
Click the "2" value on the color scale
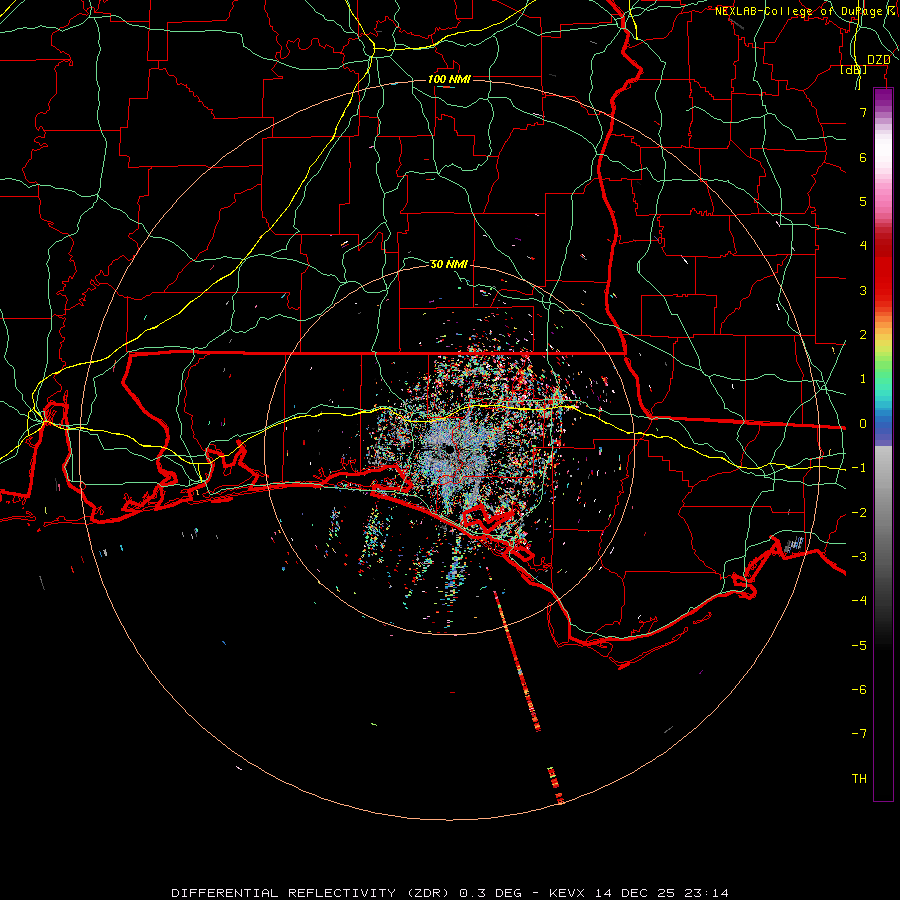point(863,335)
